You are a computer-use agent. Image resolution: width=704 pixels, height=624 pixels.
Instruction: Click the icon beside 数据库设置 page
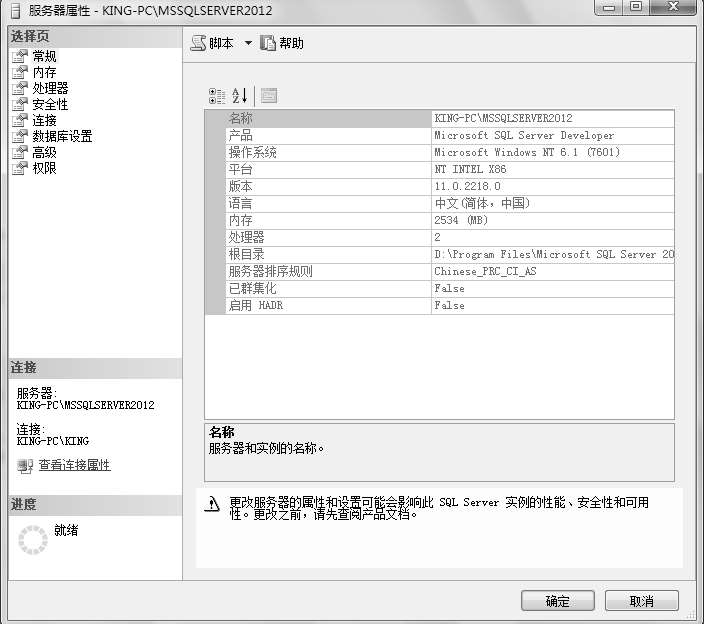tap(20, 136)
